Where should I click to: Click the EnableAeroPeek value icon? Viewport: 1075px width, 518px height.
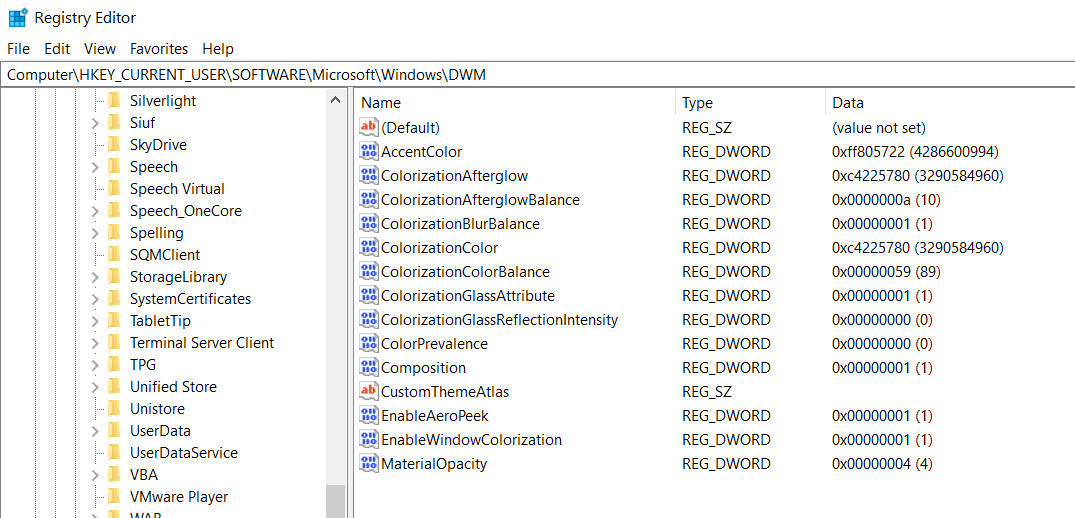click(369, 416)
